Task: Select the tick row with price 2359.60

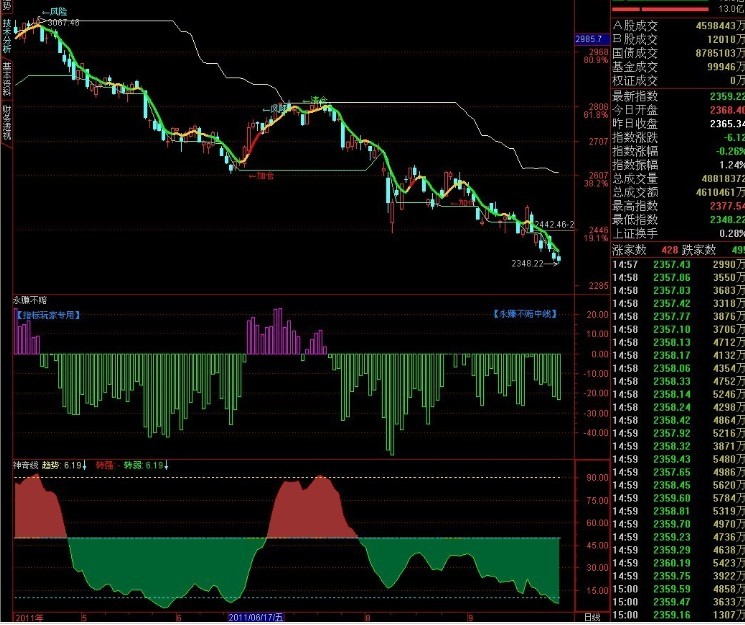Action: (678, 499)
